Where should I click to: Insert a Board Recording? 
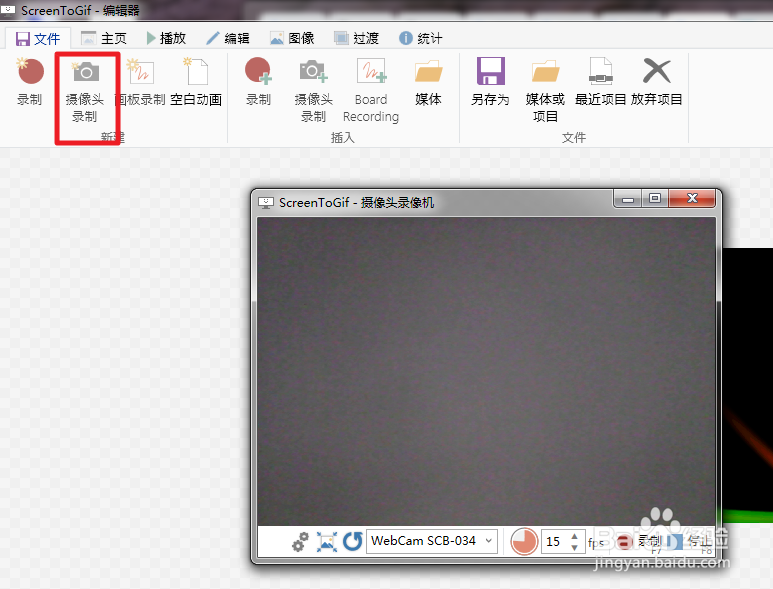tap(371, 91)
